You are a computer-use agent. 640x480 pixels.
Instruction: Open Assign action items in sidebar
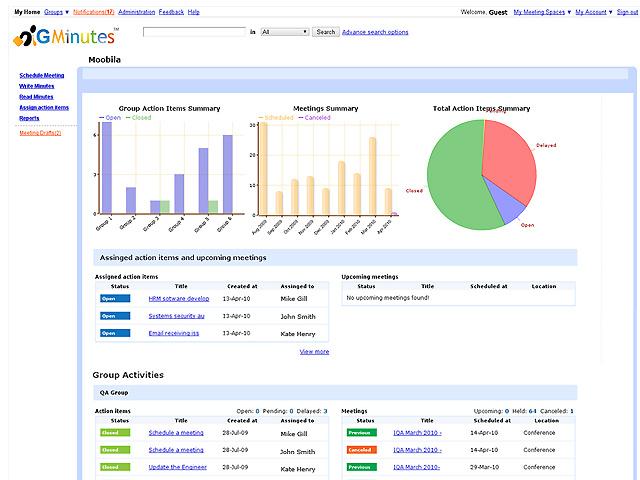pyautogui.click(x=44, y=107)
